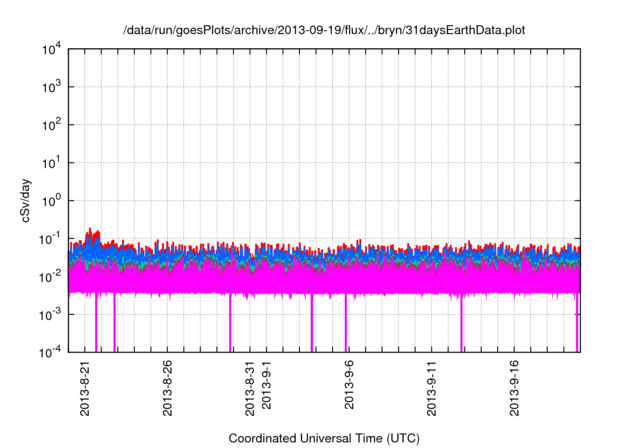The image size is (640, 448).
Task: Click the 2013-8-31 date label
Action: [x=250, y=388]
